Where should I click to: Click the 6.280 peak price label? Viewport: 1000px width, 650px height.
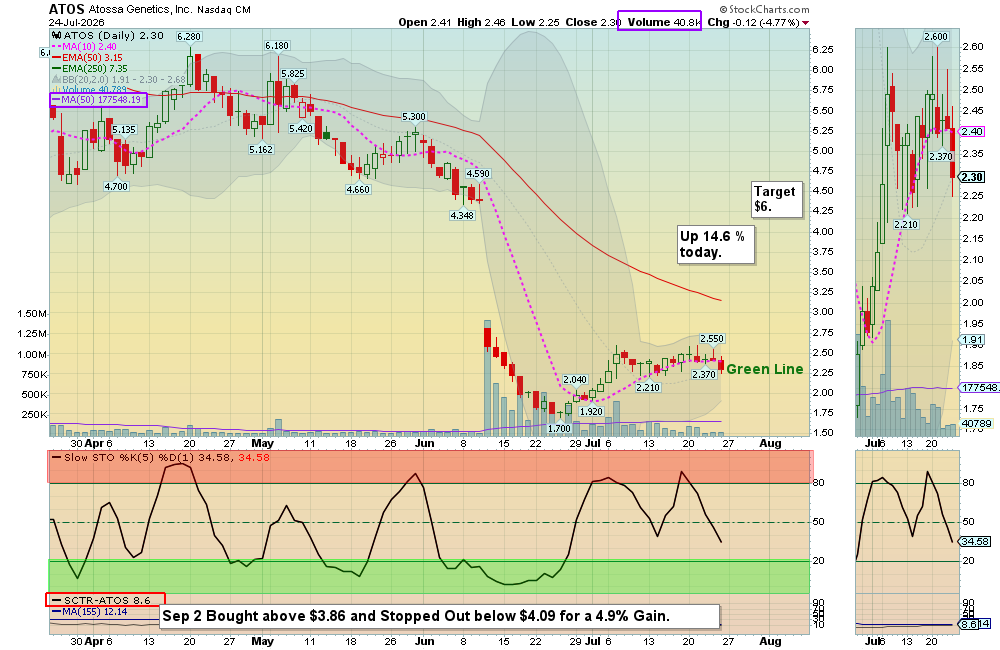(189, 36)
